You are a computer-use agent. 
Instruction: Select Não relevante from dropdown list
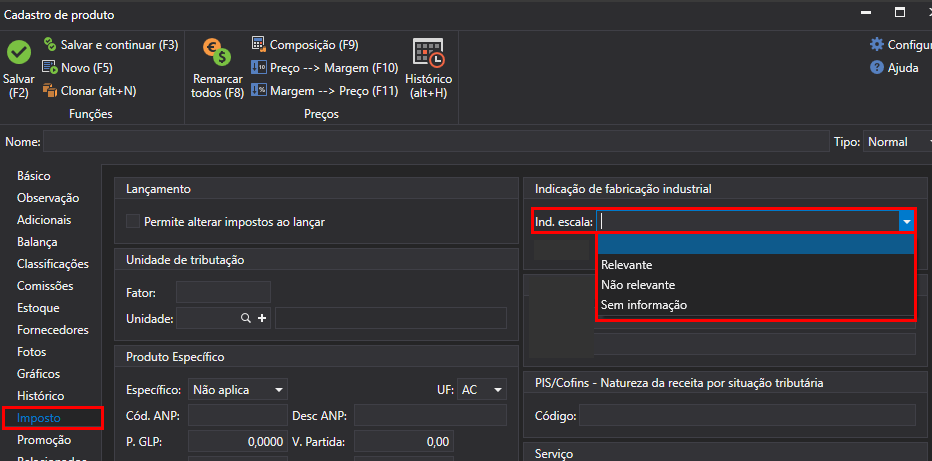coord(638,285)
